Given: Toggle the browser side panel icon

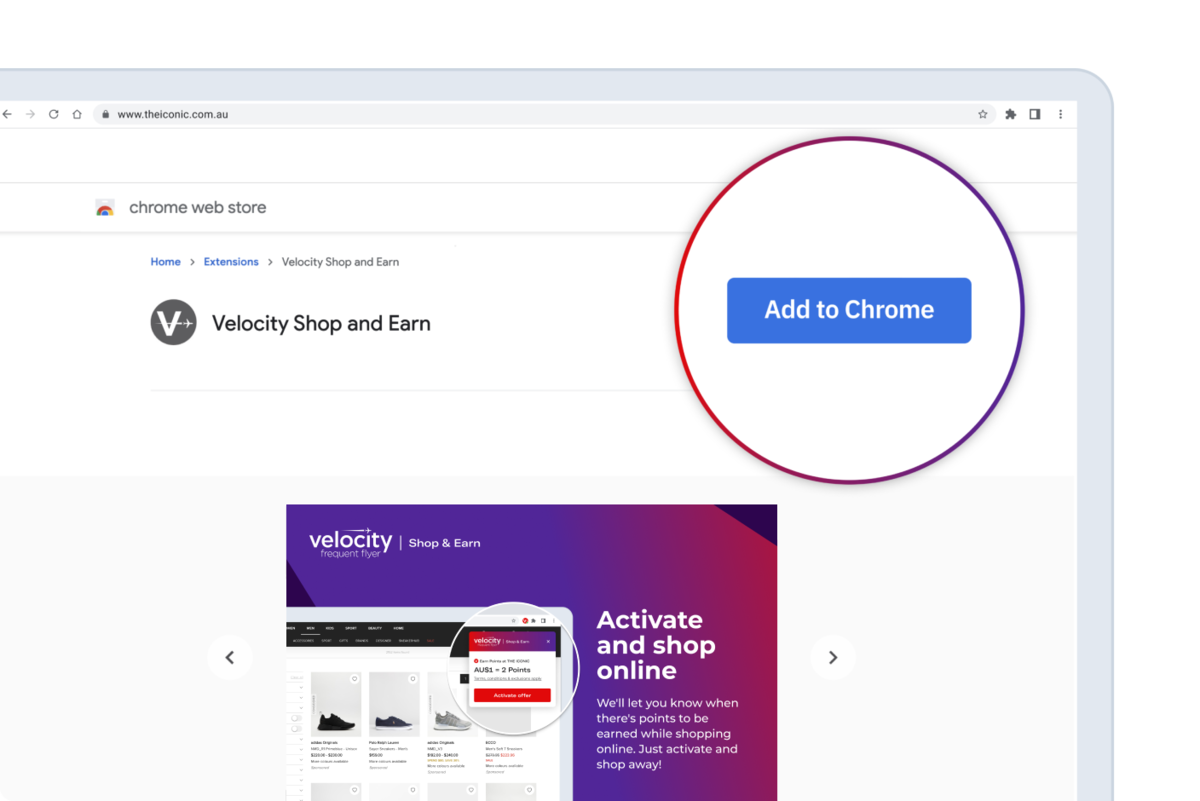Looking at the screenshot, I should tap(1035, 114).
